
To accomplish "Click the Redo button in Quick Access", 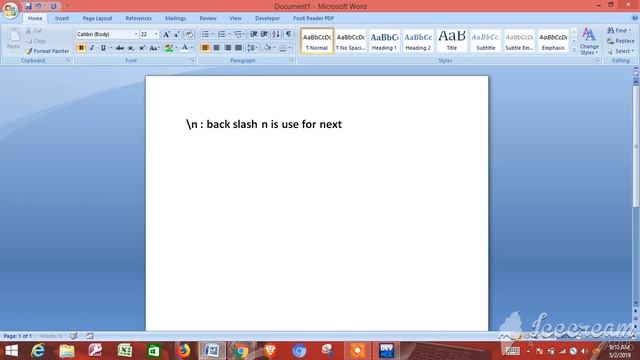I will 53,6.
